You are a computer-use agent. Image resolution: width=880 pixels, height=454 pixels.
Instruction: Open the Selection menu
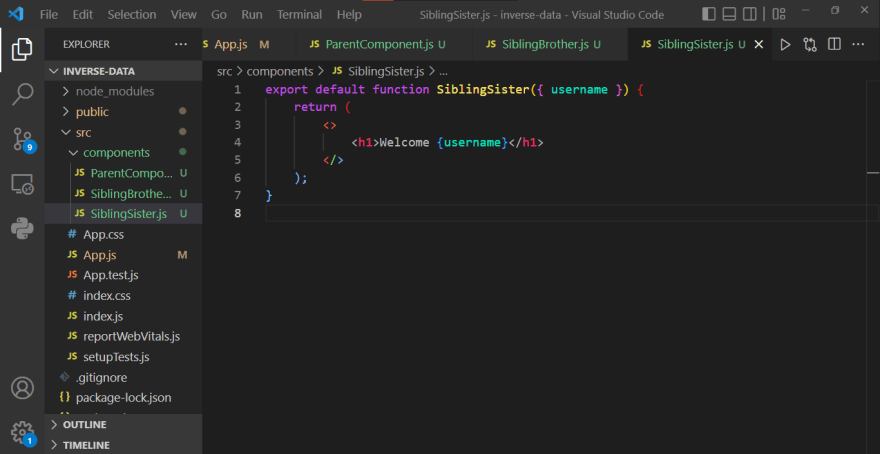[130, 15]
